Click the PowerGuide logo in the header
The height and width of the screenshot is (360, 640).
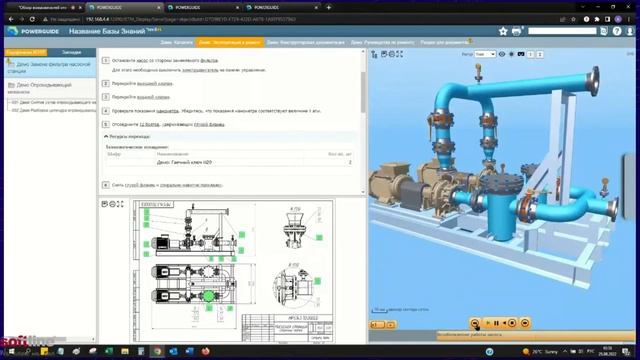point(33,31)
